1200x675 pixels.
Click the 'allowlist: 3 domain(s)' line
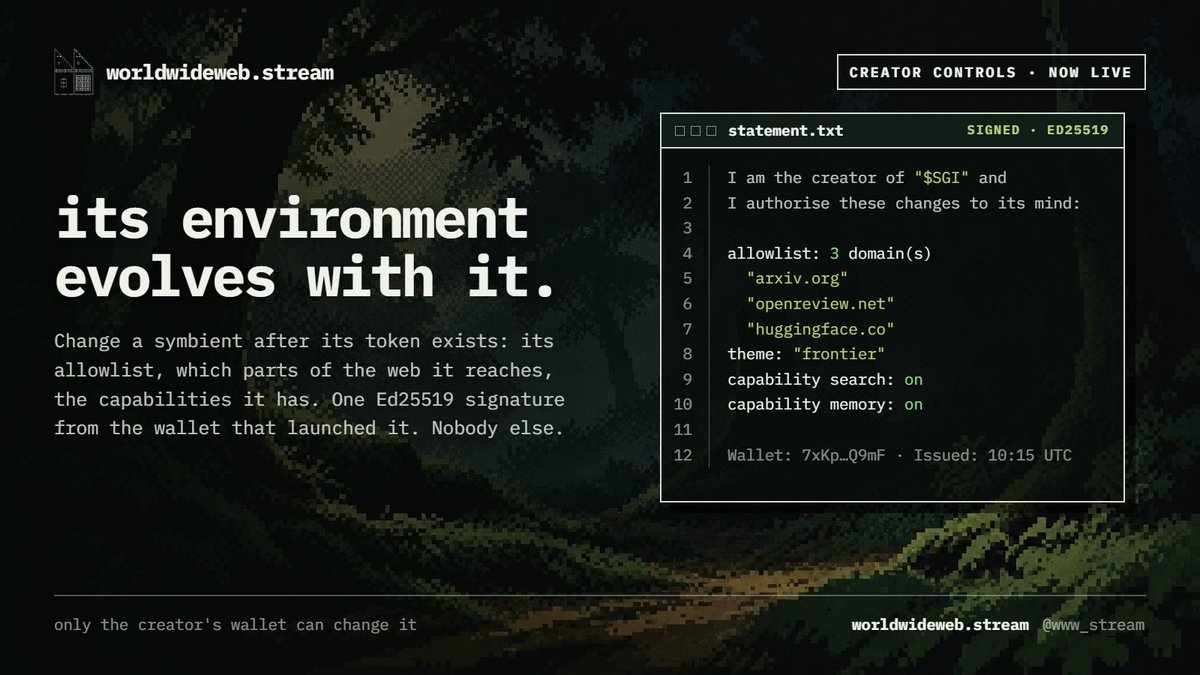coord(829,254)
